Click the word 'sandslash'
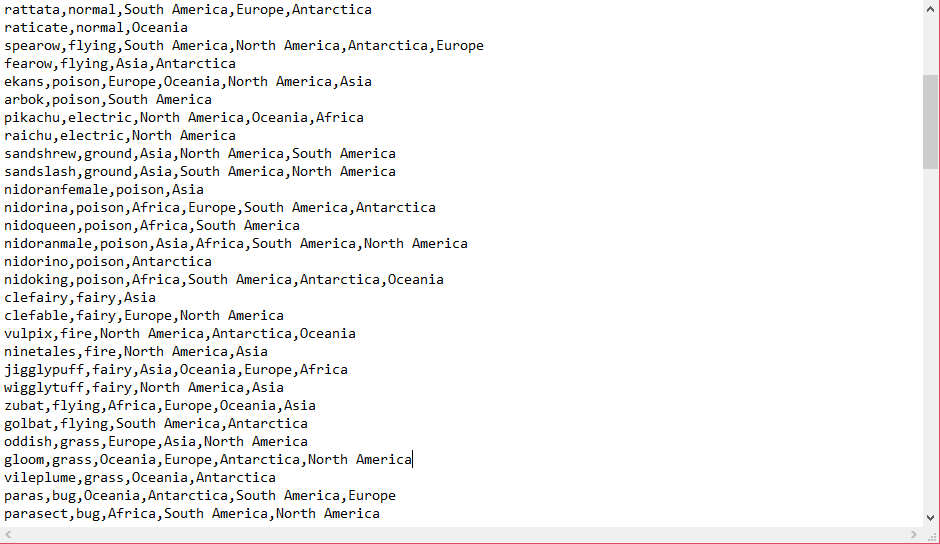 point(40,172)
